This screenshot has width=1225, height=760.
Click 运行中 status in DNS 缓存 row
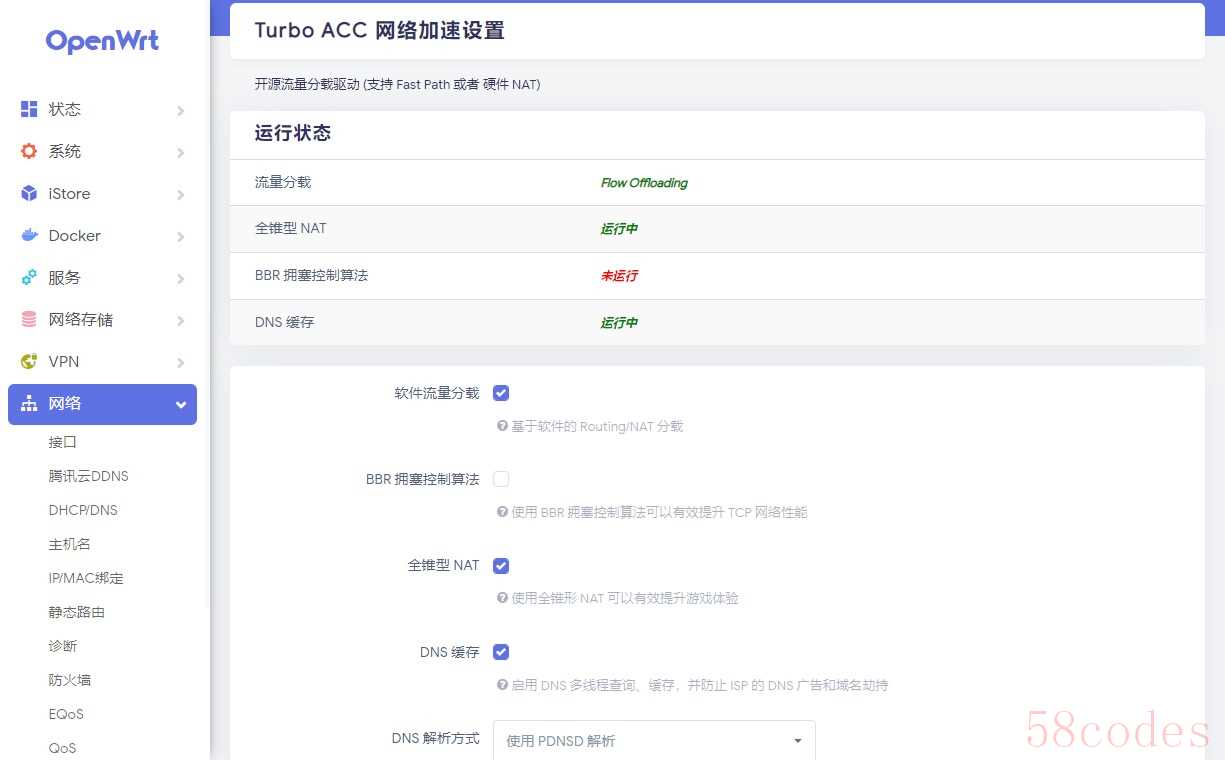click(619, 323)
